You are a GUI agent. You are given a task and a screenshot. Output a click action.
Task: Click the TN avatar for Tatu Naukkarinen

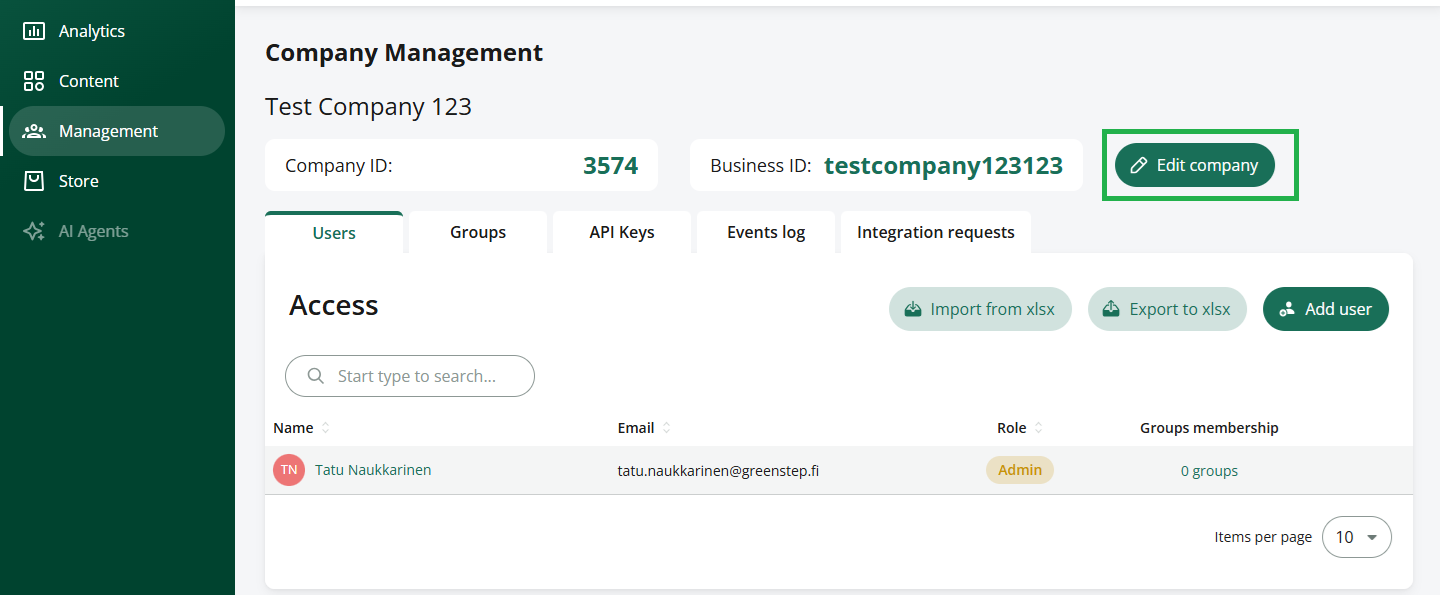click(x=289, y=470)
